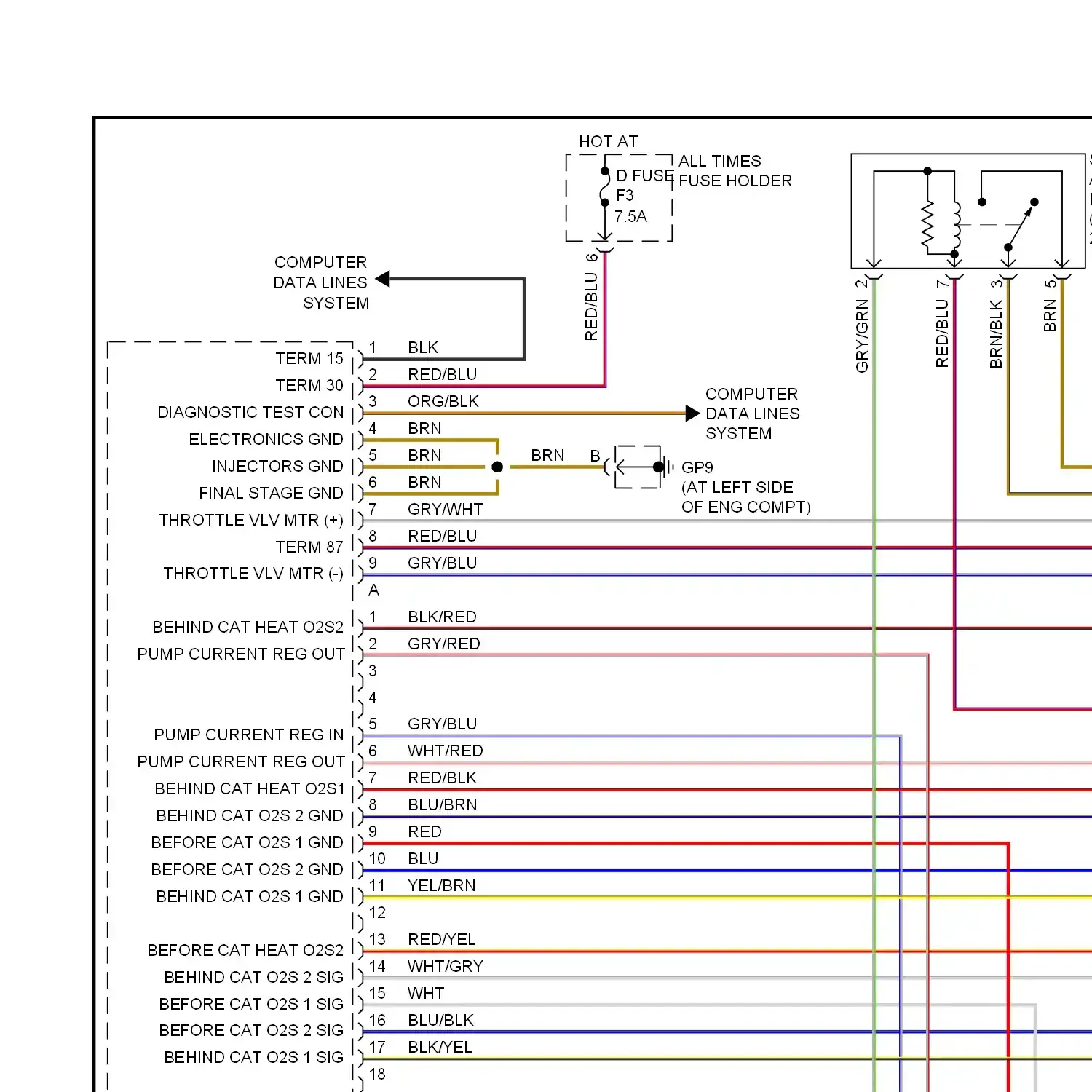Select BEHIND CAT O2S 2 GND label
The height and width of the screenshot is (1092, 1092).
pyautogui.click(x=250, y=816)
